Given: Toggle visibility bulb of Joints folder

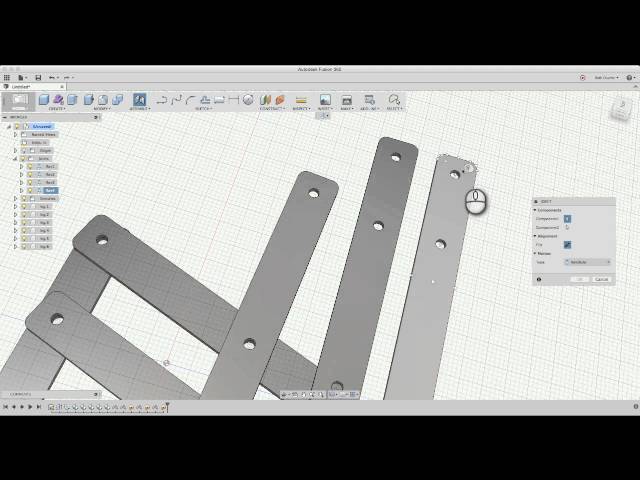Looking at the screenshot, I should point(23,159).
